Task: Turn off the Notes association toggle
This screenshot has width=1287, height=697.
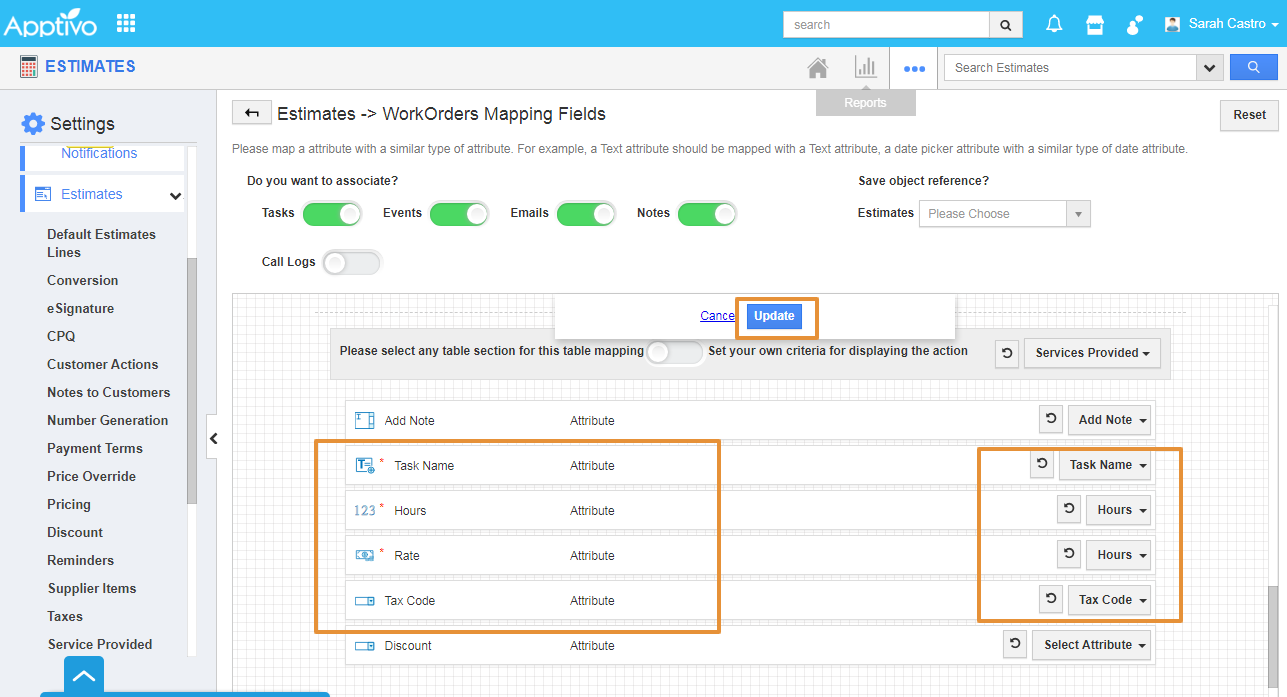Action: tap(707, 214)
